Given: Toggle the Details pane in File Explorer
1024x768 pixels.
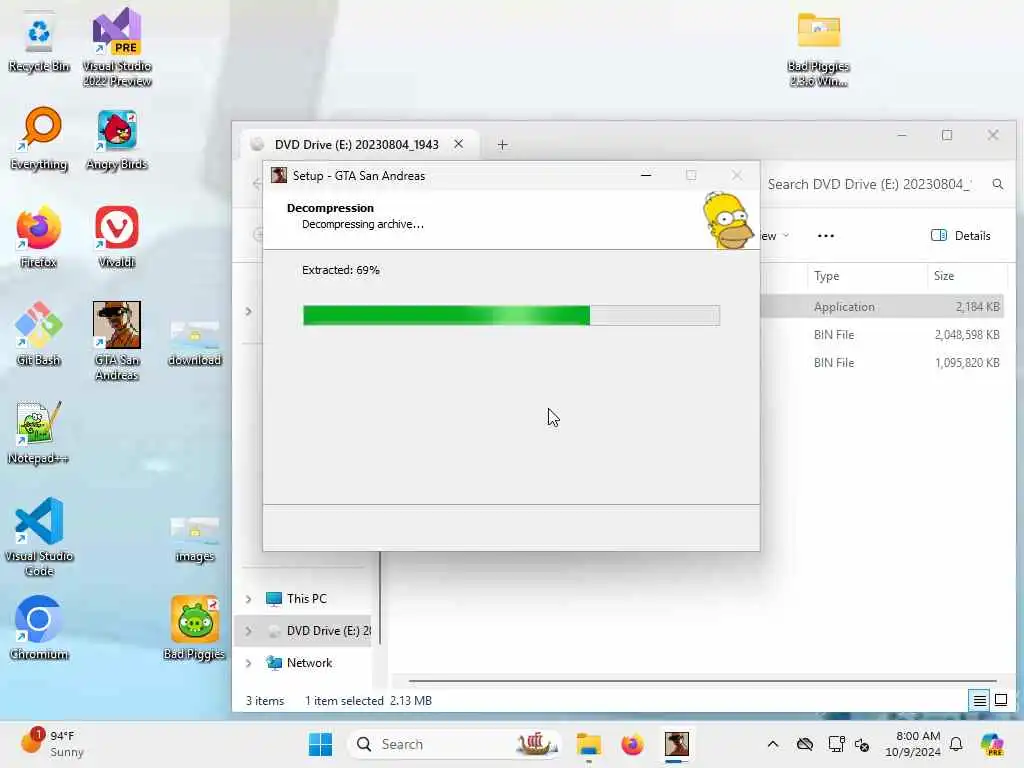Looking at the screenshot, I should click(961, 236).
